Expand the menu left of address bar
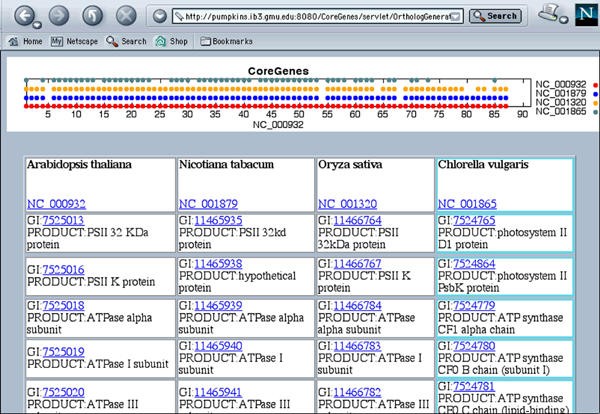This screenshot has height=414, width=600. [x=160, y=17]
